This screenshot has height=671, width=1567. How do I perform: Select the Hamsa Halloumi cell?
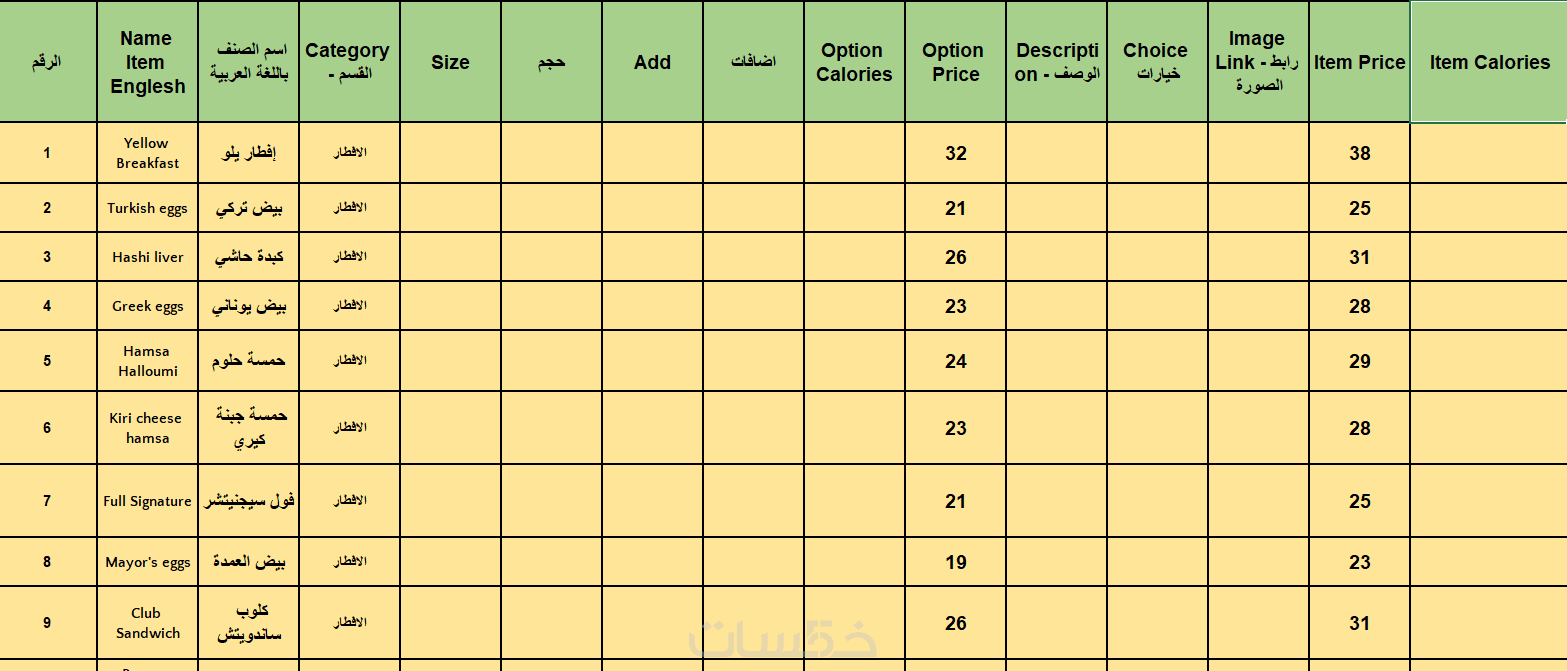(147, 361)
